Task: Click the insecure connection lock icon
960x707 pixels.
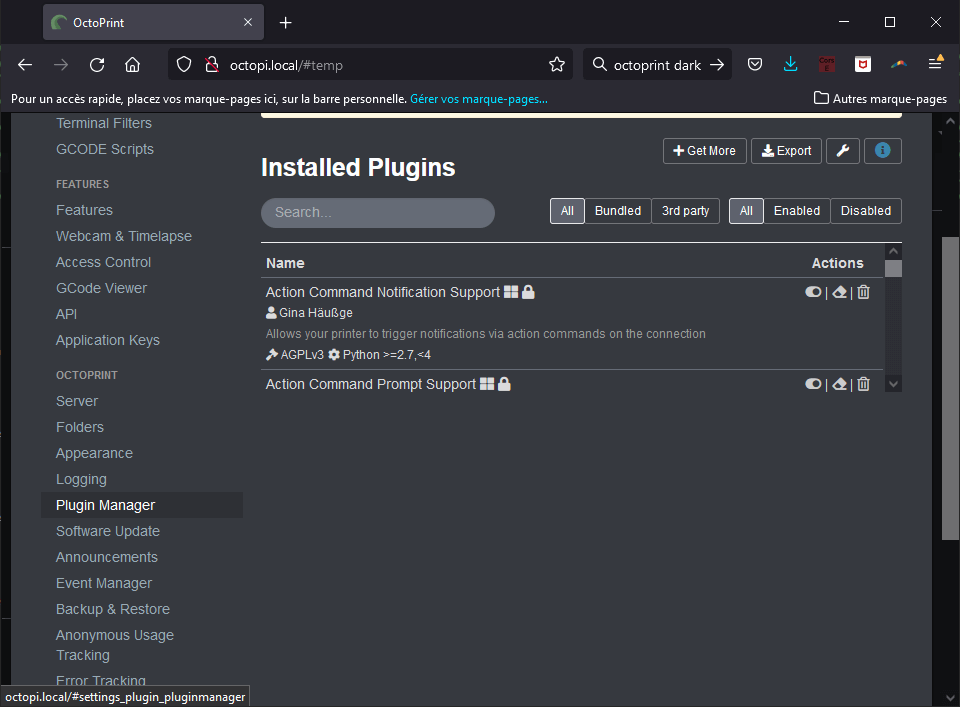Action: (212, 64)
